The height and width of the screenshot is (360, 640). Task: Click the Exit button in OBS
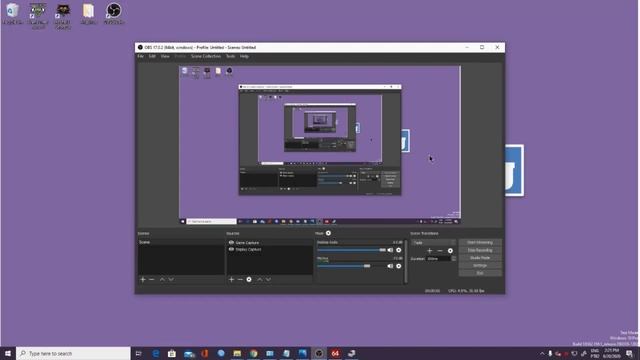[480, 273]
